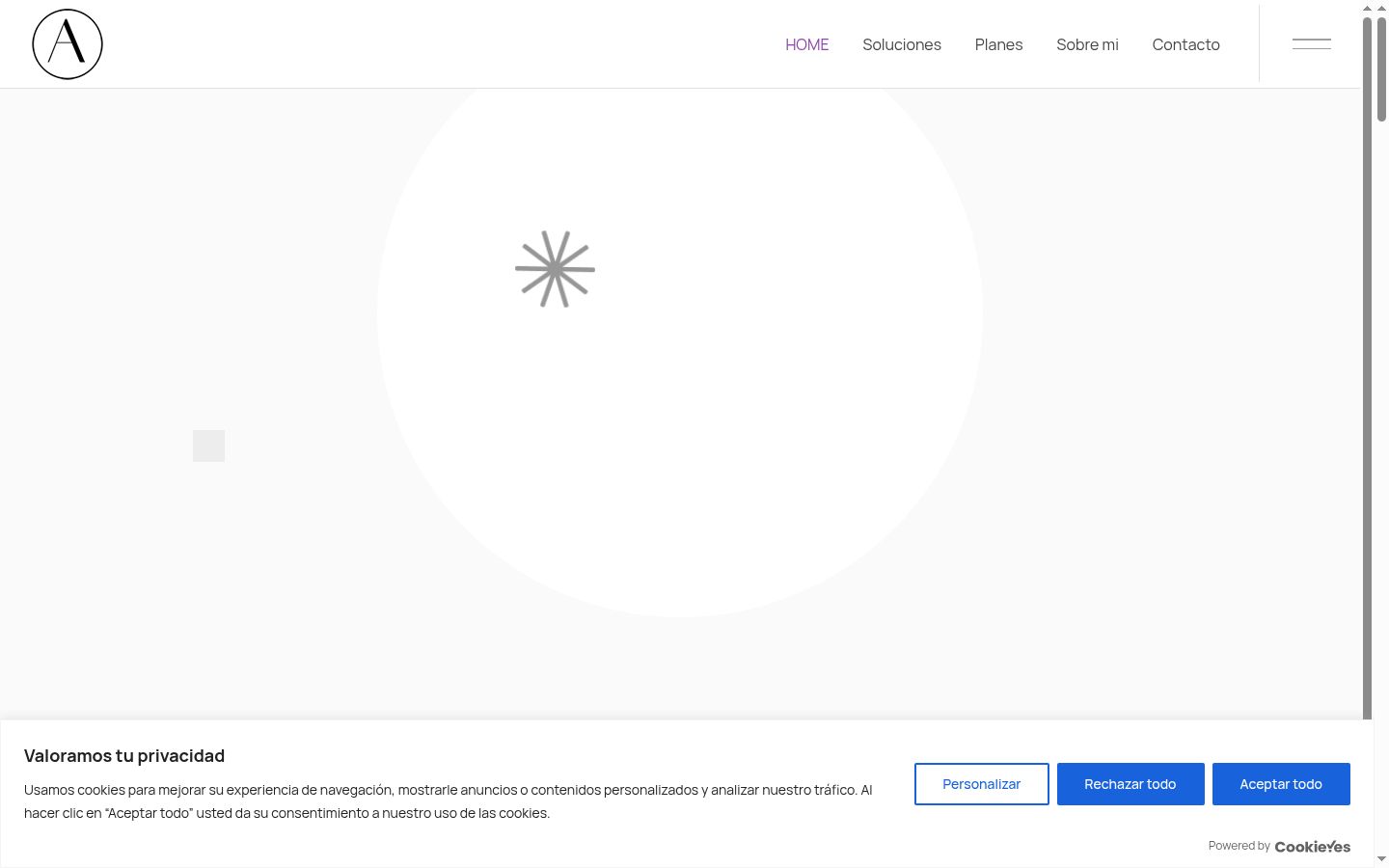Click the "Valoramos tu privacidad" heading
The width and height of the screenshot is (1389, 868).
pos(124,756)
